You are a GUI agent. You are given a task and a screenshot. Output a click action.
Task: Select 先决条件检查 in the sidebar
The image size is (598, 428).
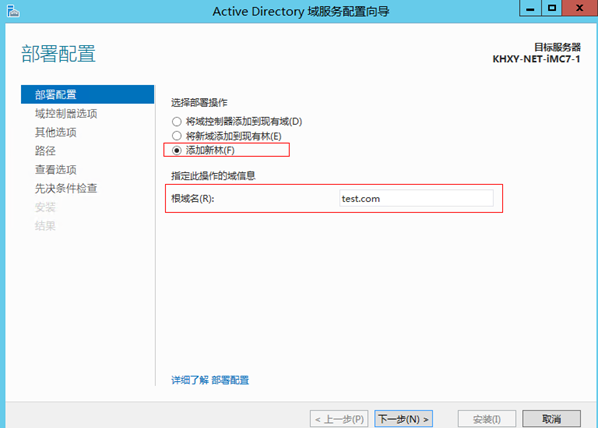coord(66,188)
